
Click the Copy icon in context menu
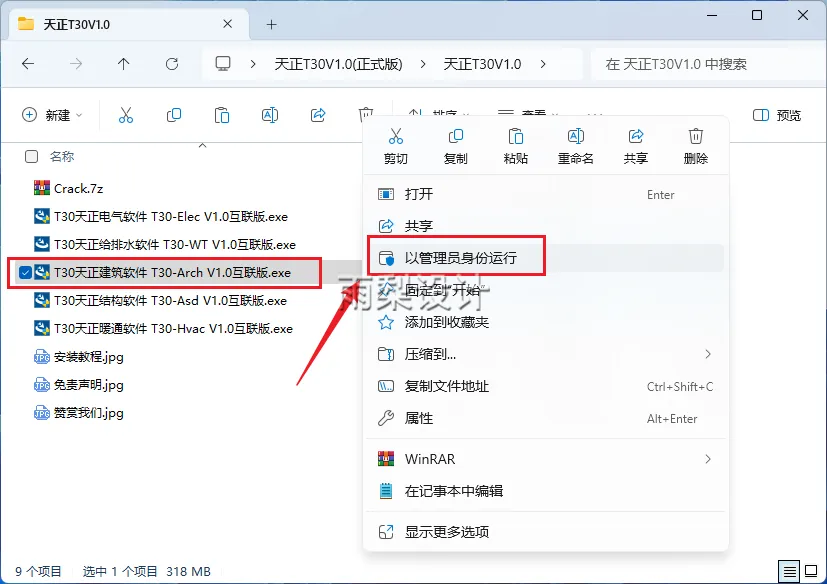pyautogui.click(x=456, y=136)
